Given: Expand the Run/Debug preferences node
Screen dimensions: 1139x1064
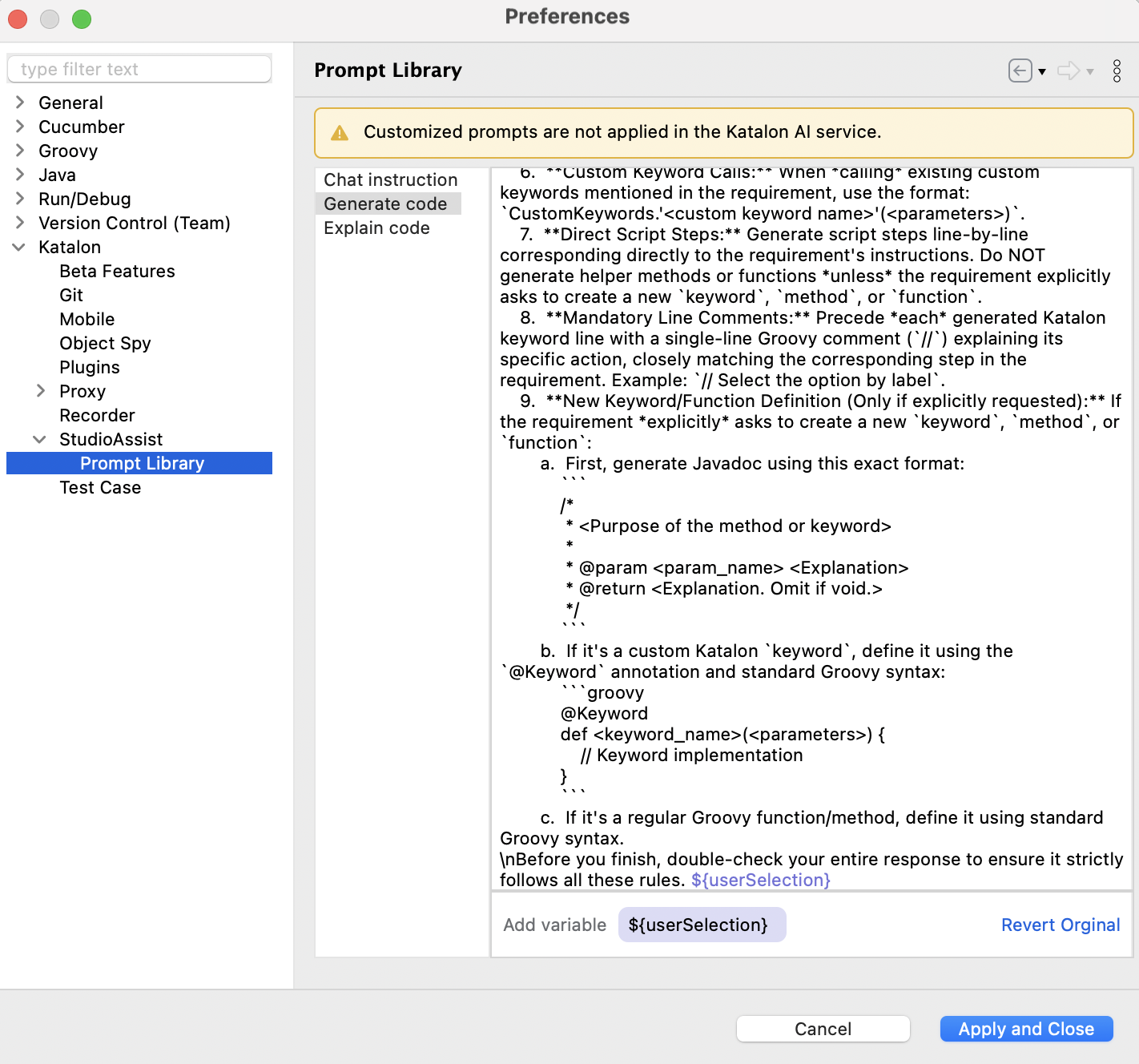Looking at the screenshot, I should (20, 198).
